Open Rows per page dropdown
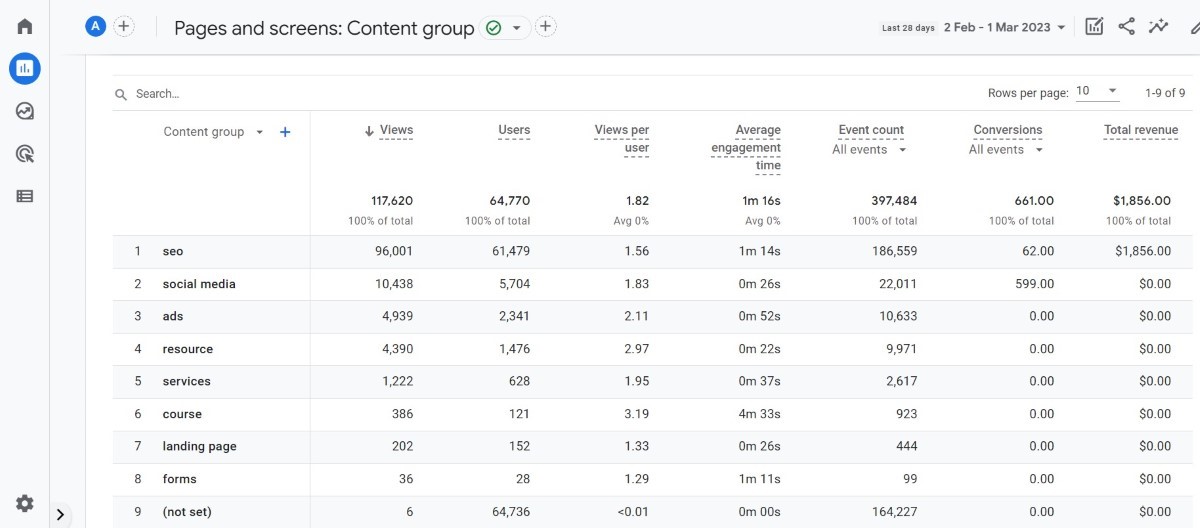The image size is (1200, 528). 1098,91
